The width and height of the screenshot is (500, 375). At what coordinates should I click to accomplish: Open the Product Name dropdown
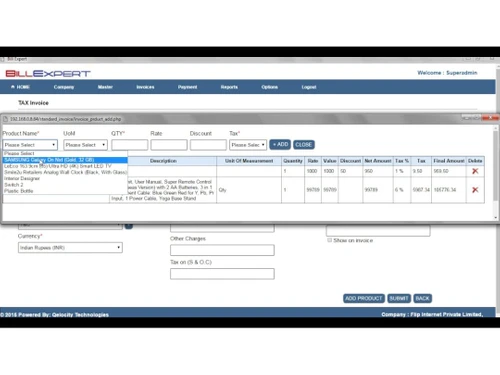(30, 145)
